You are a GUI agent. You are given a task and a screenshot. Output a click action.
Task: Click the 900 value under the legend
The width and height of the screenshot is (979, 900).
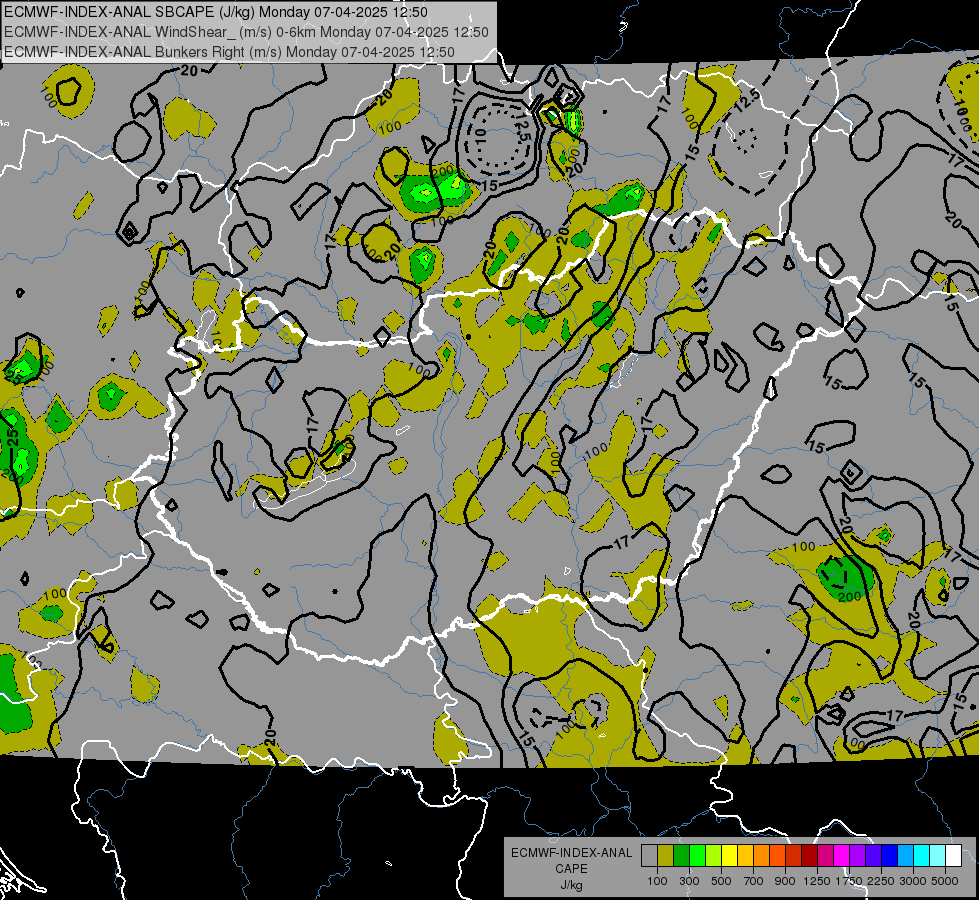pos(785,881)
